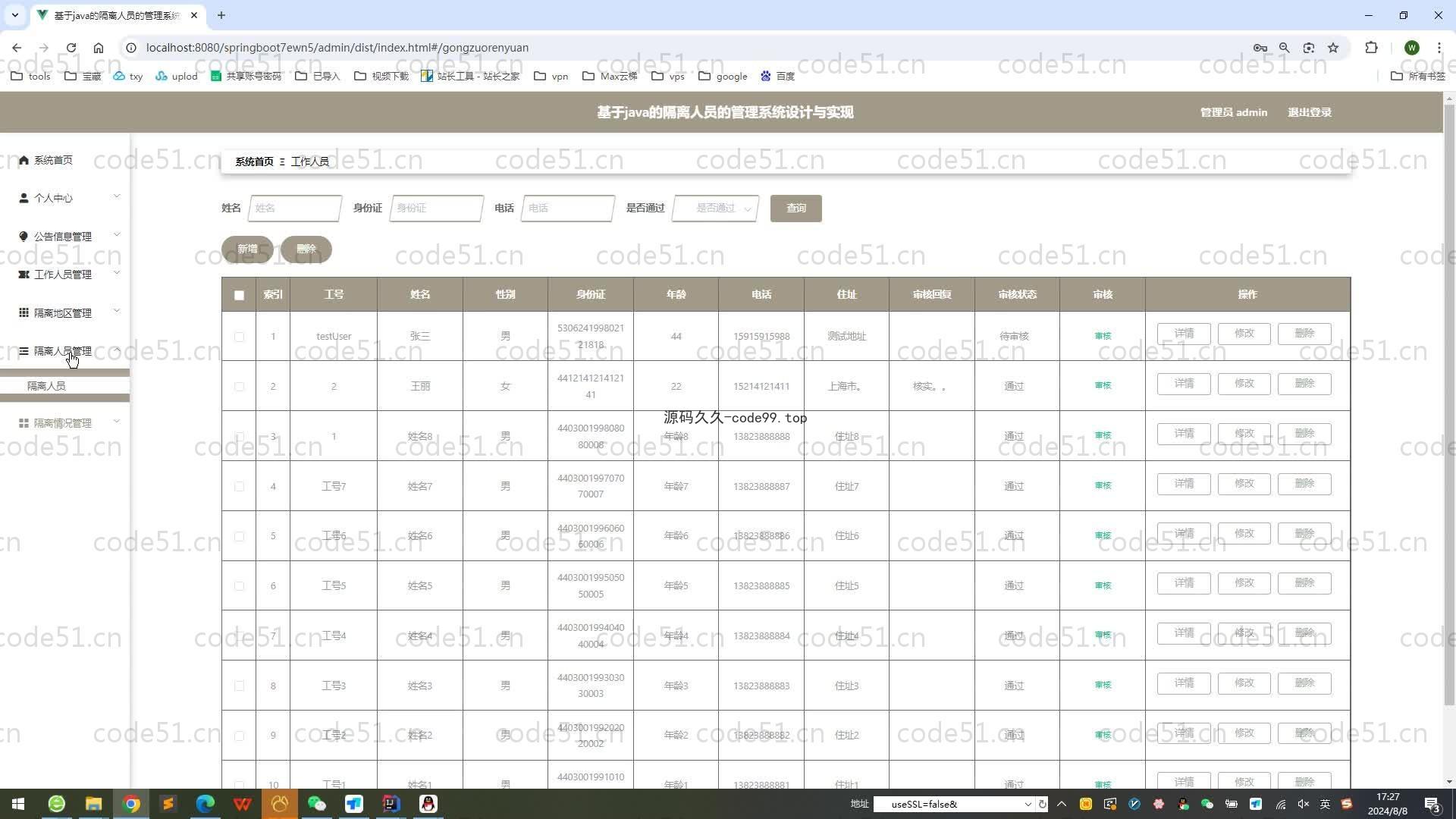
Task: Click 修改 for 姓名7 row
Action: 1244,484
